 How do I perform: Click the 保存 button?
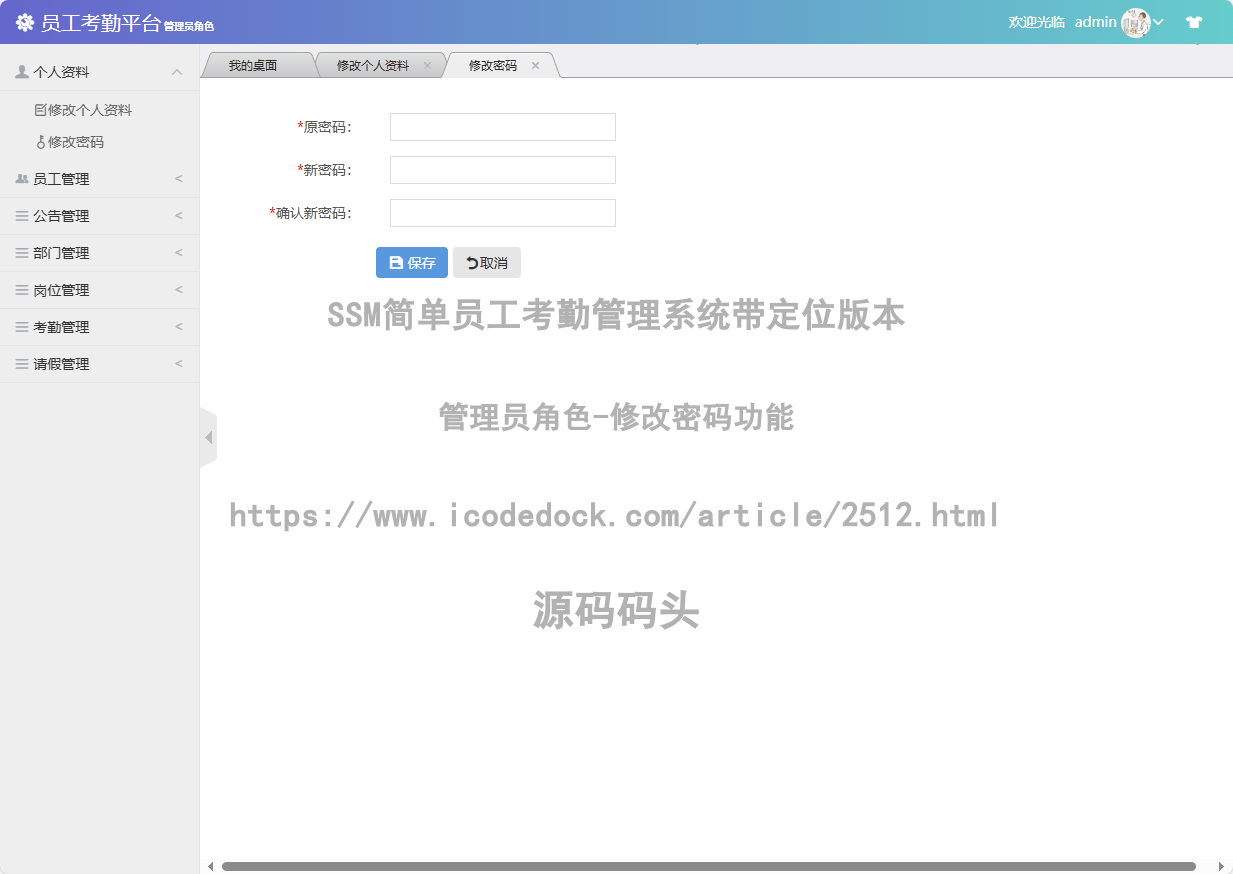pos(412,263)
